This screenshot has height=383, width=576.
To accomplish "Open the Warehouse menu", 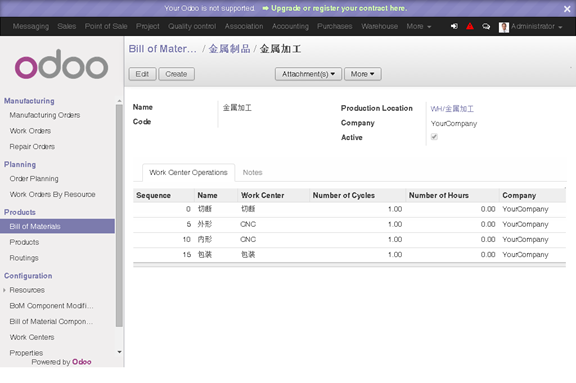I will click(x=379, y=26).
